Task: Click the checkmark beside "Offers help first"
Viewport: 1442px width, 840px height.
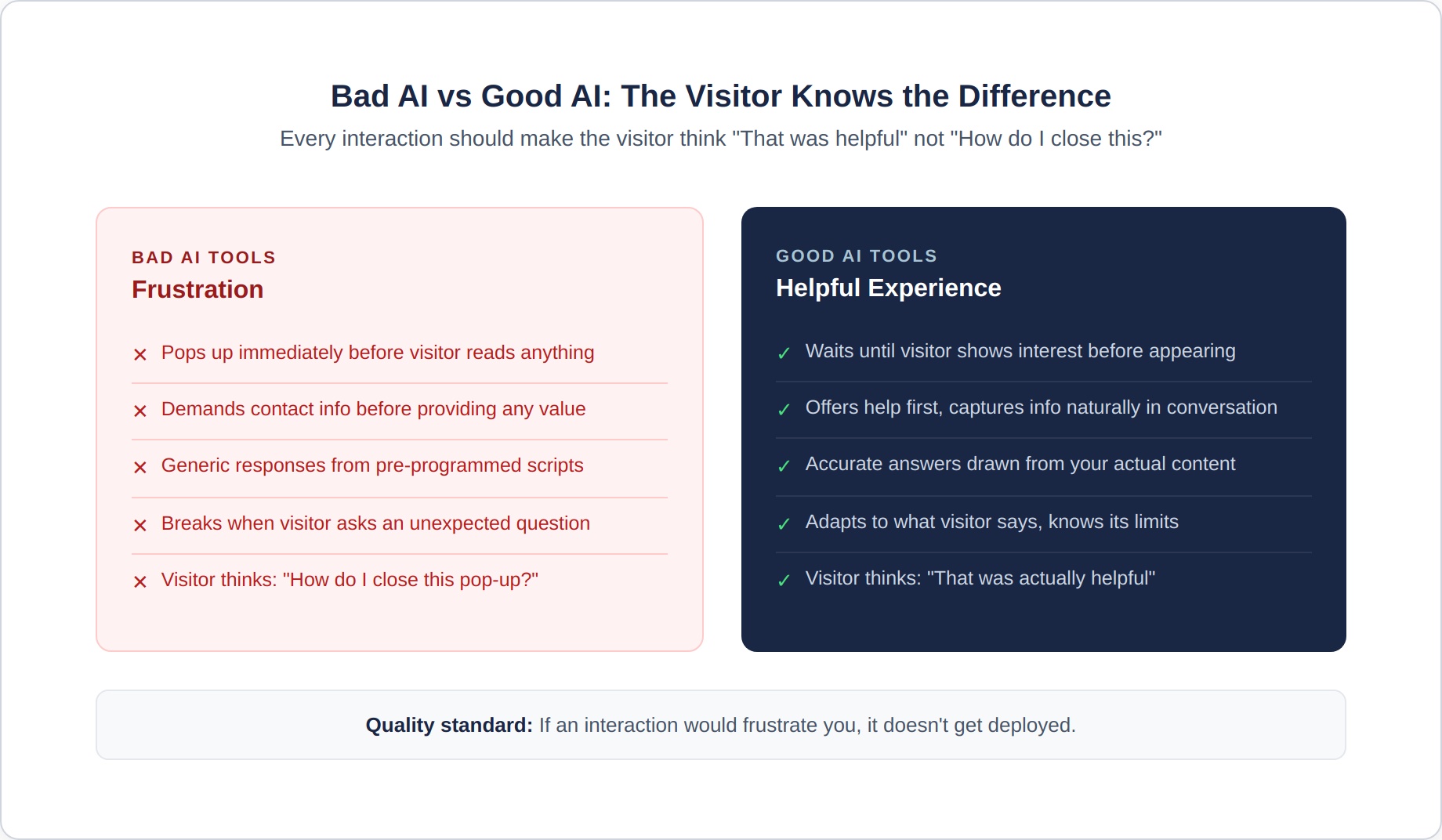Action: click(784, 410)
